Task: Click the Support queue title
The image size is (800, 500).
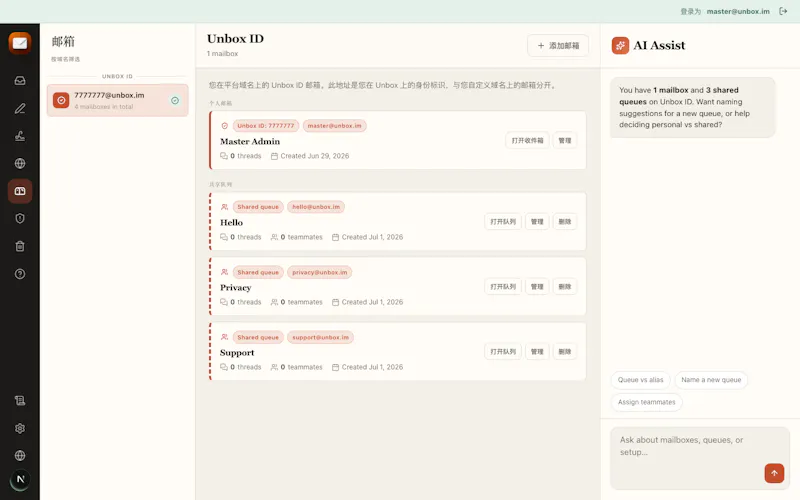Action: pyautogui.click(x=237, y=353)
